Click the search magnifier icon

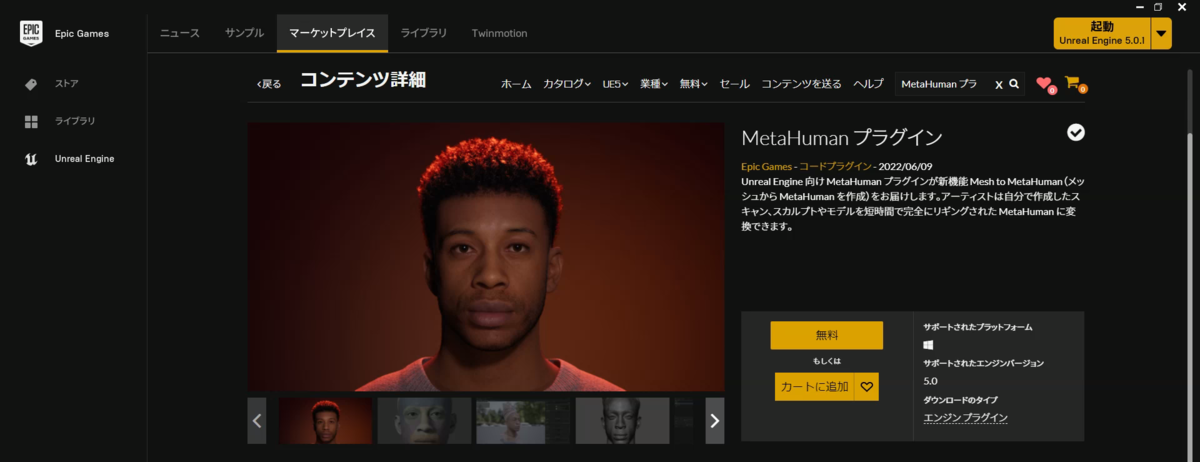(1014, 84)
